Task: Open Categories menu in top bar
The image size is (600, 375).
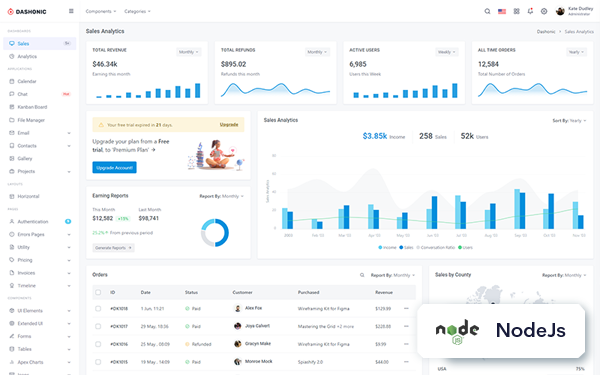Action: (137, 11)
